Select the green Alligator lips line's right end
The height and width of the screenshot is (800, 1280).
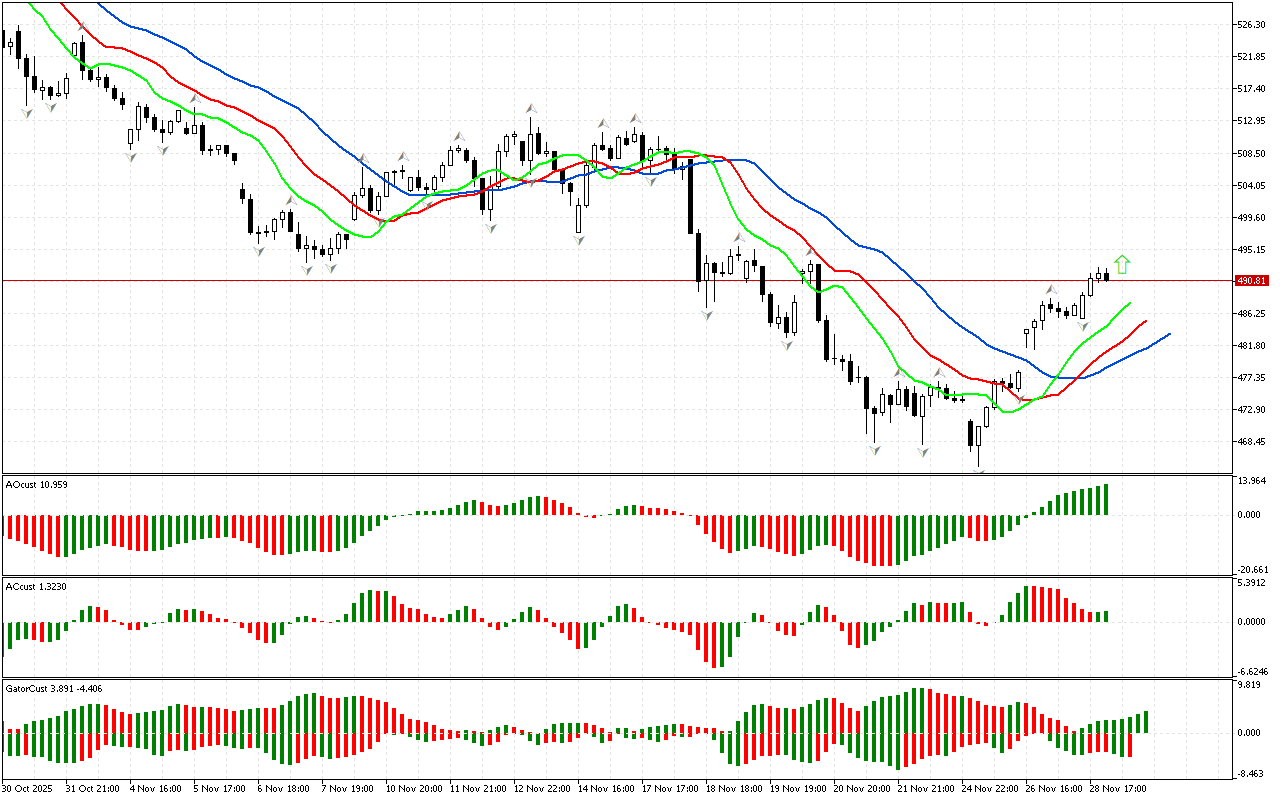(1130, 302)
